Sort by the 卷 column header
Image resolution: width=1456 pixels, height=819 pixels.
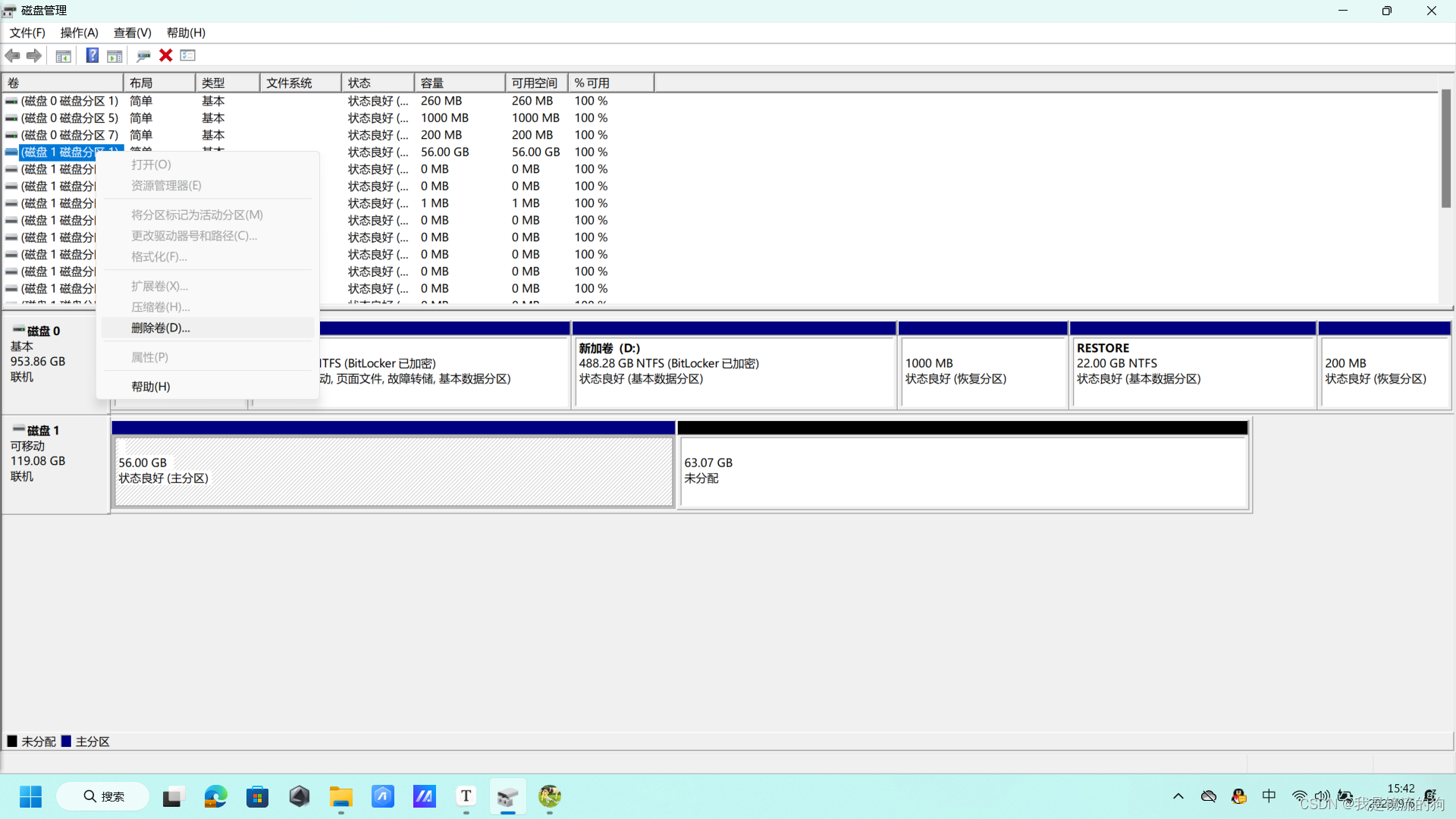coord(63,83)
